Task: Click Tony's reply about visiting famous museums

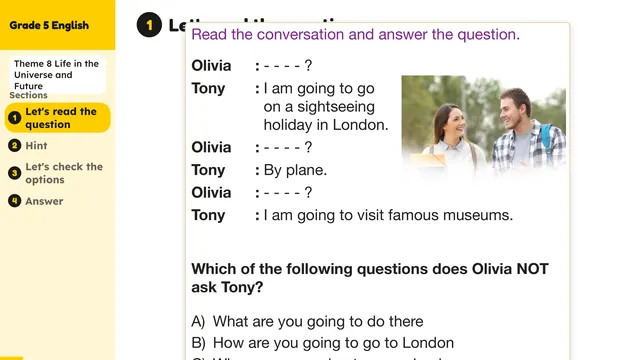Action: click(388, 215)
